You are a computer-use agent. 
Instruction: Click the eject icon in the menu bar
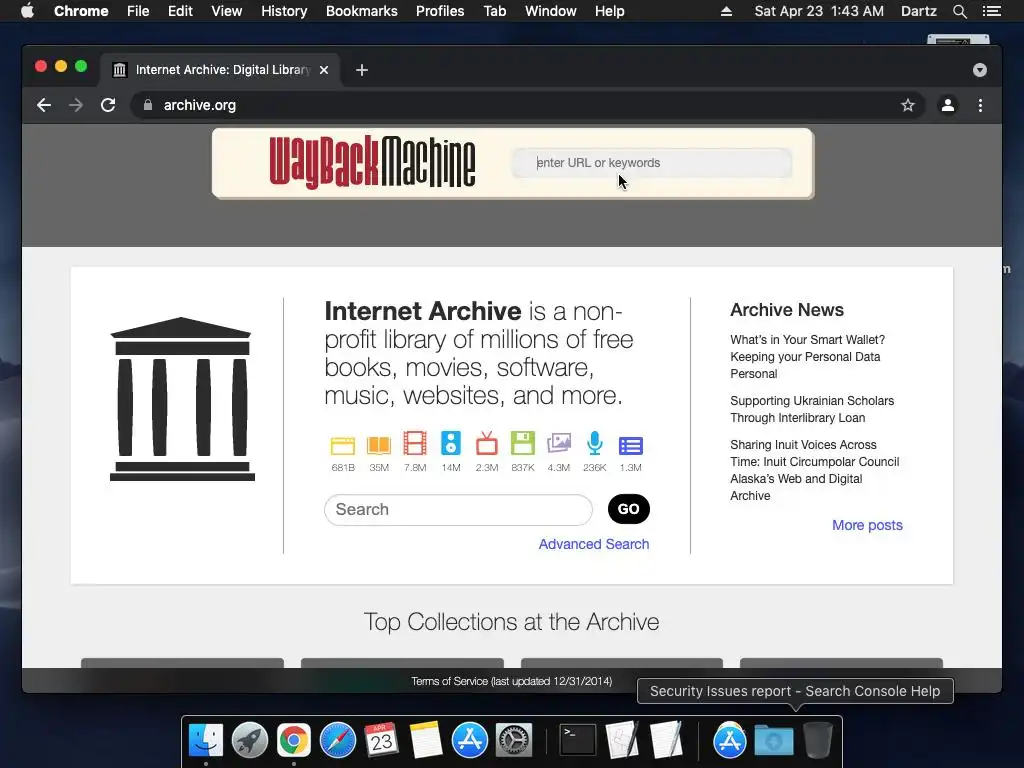tap(726, 11)
